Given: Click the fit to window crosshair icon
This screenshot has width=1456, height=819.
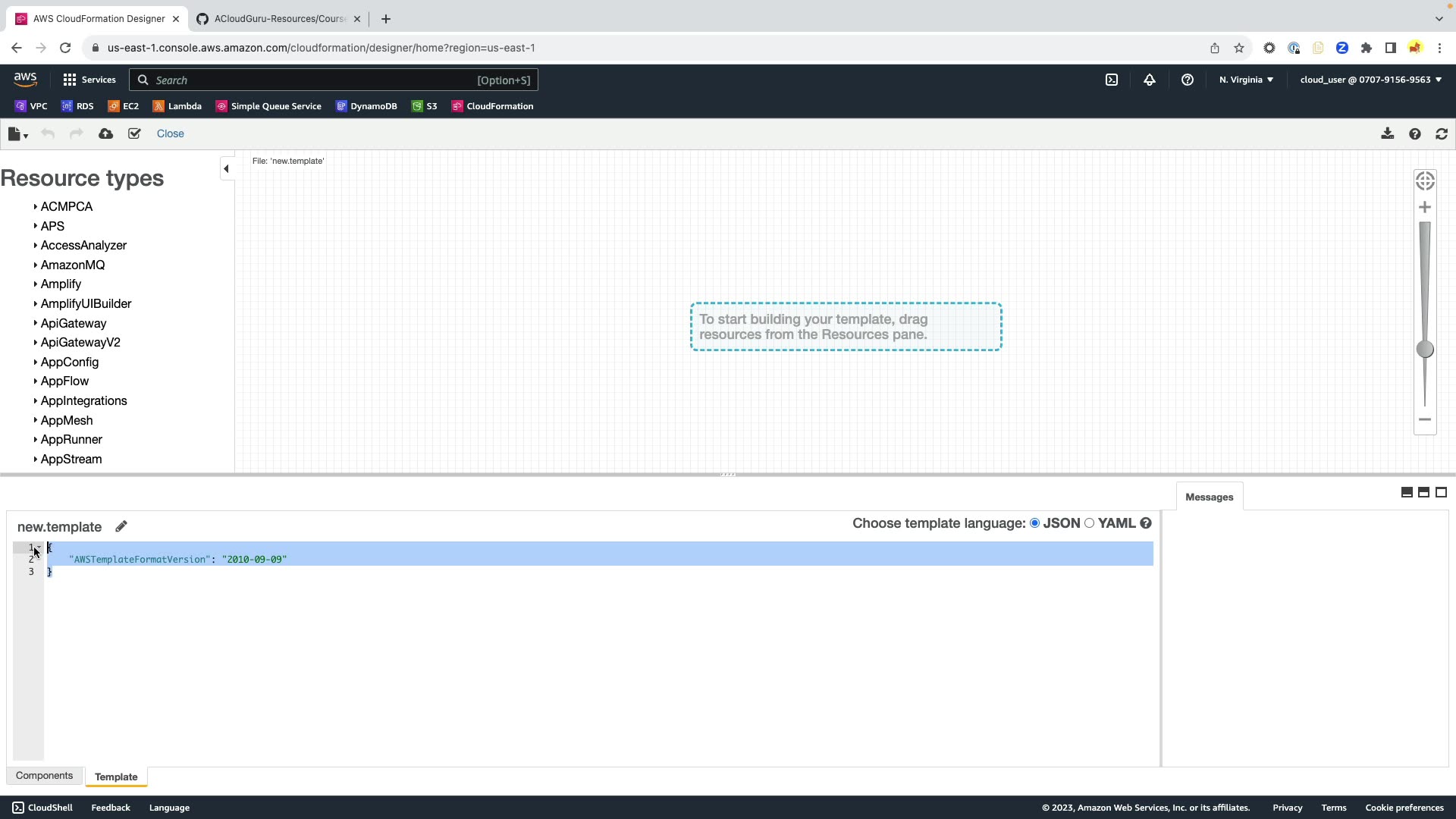Looking at the screenshot, I should pos(1425,180).
